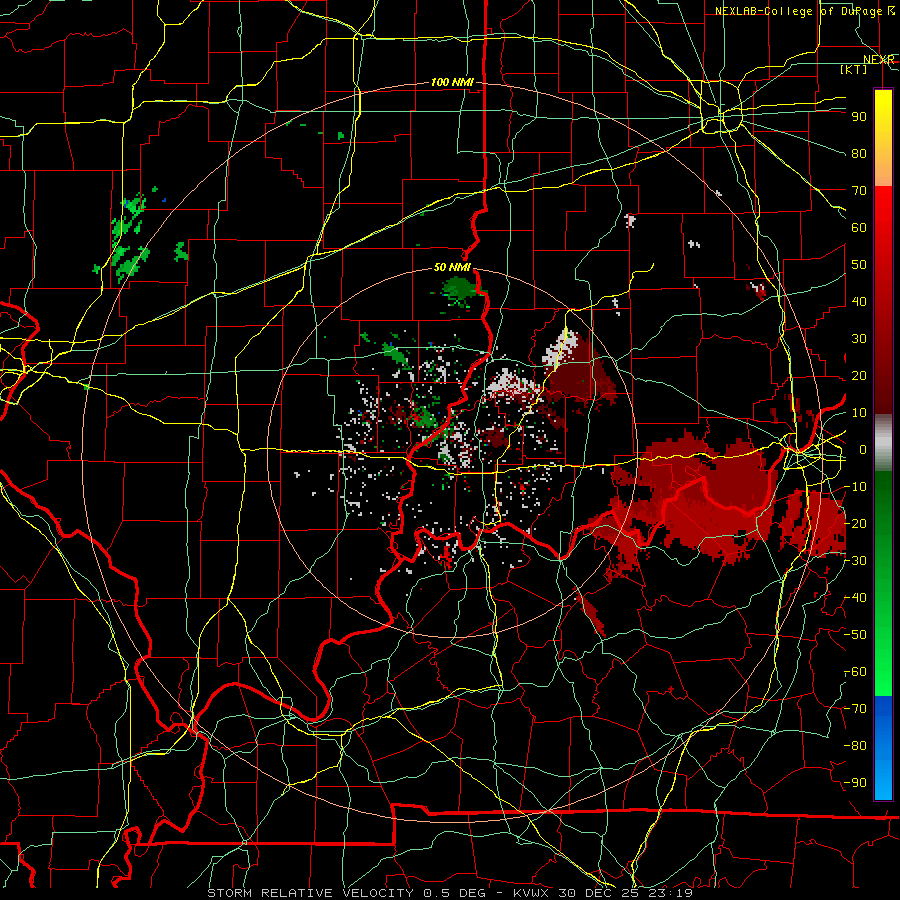Click the 70 value on the velocity scale

(x=859, y=191)
